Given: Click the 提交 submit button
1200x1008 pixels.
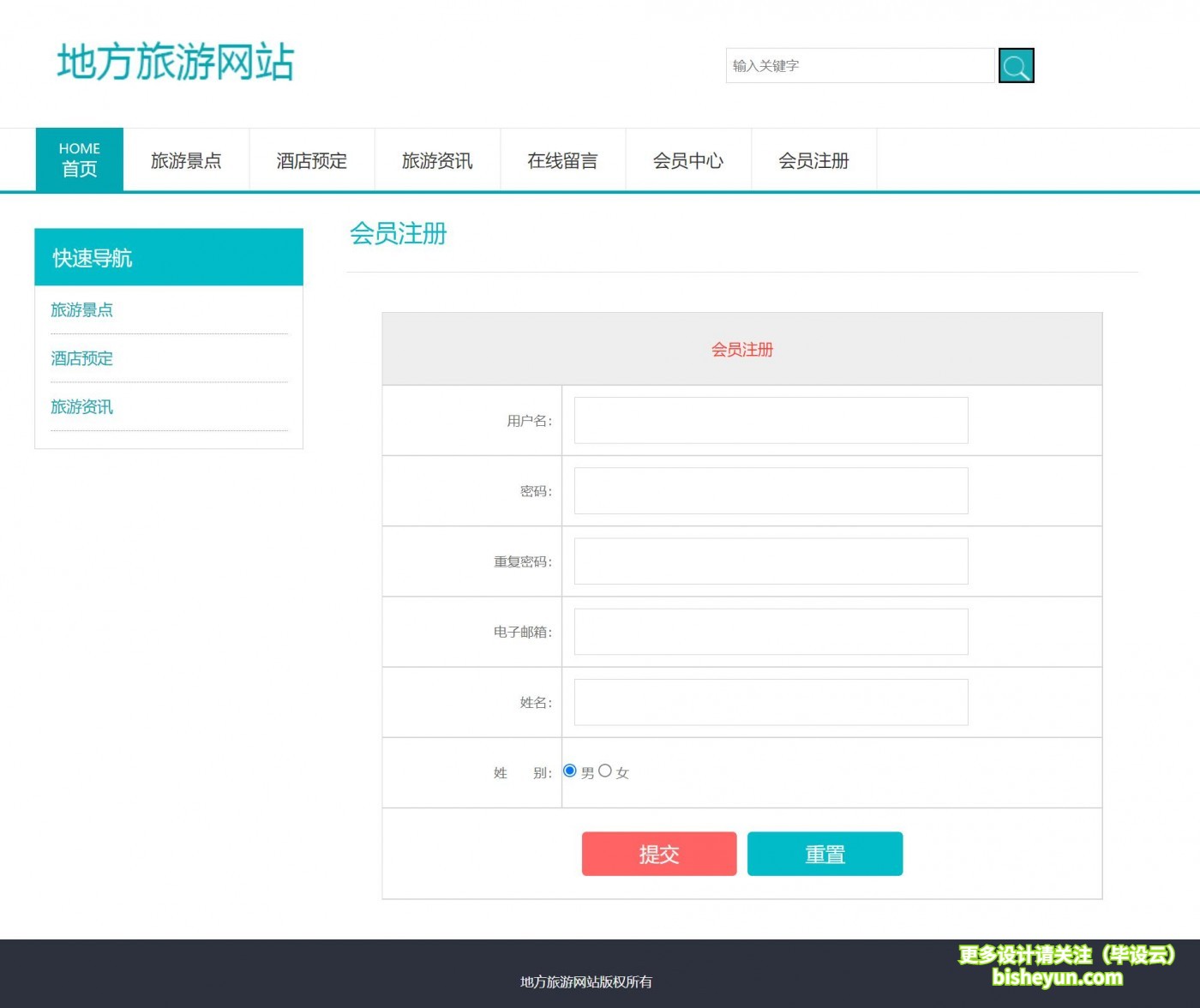Looking at the screenshot, I should click(x=658, y=853).
